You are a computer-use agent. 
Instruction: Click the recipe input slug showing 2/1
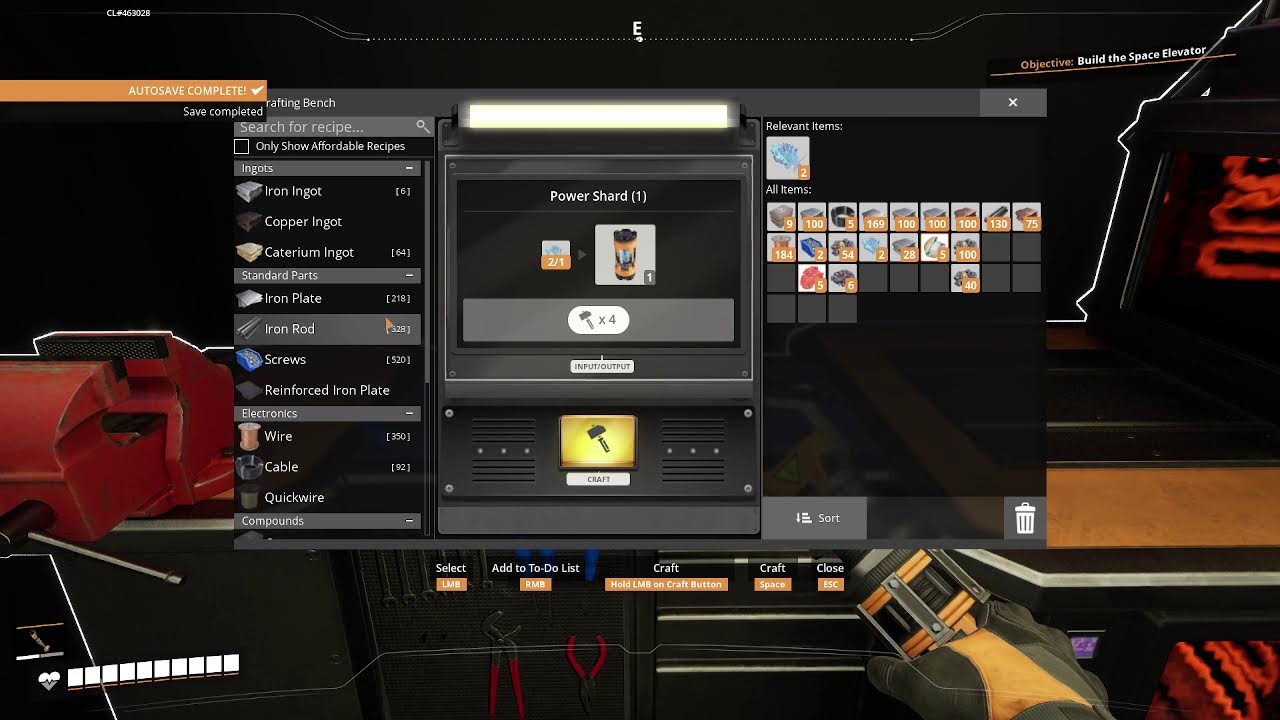[556, 254]
